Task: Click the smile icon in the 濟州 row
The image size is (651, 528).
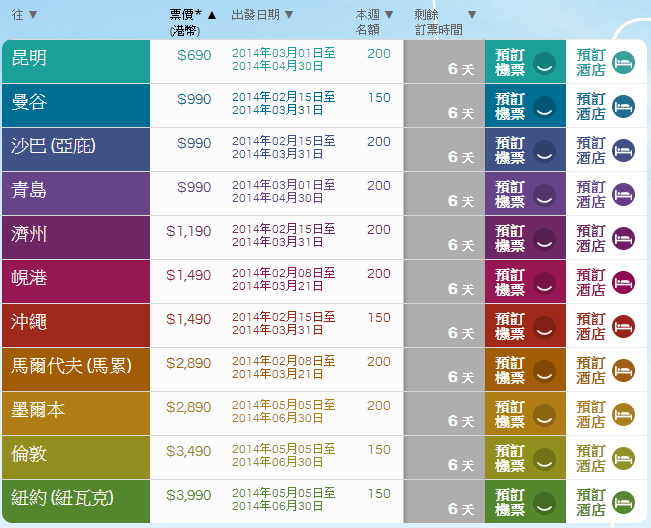Action: [545, 239]
